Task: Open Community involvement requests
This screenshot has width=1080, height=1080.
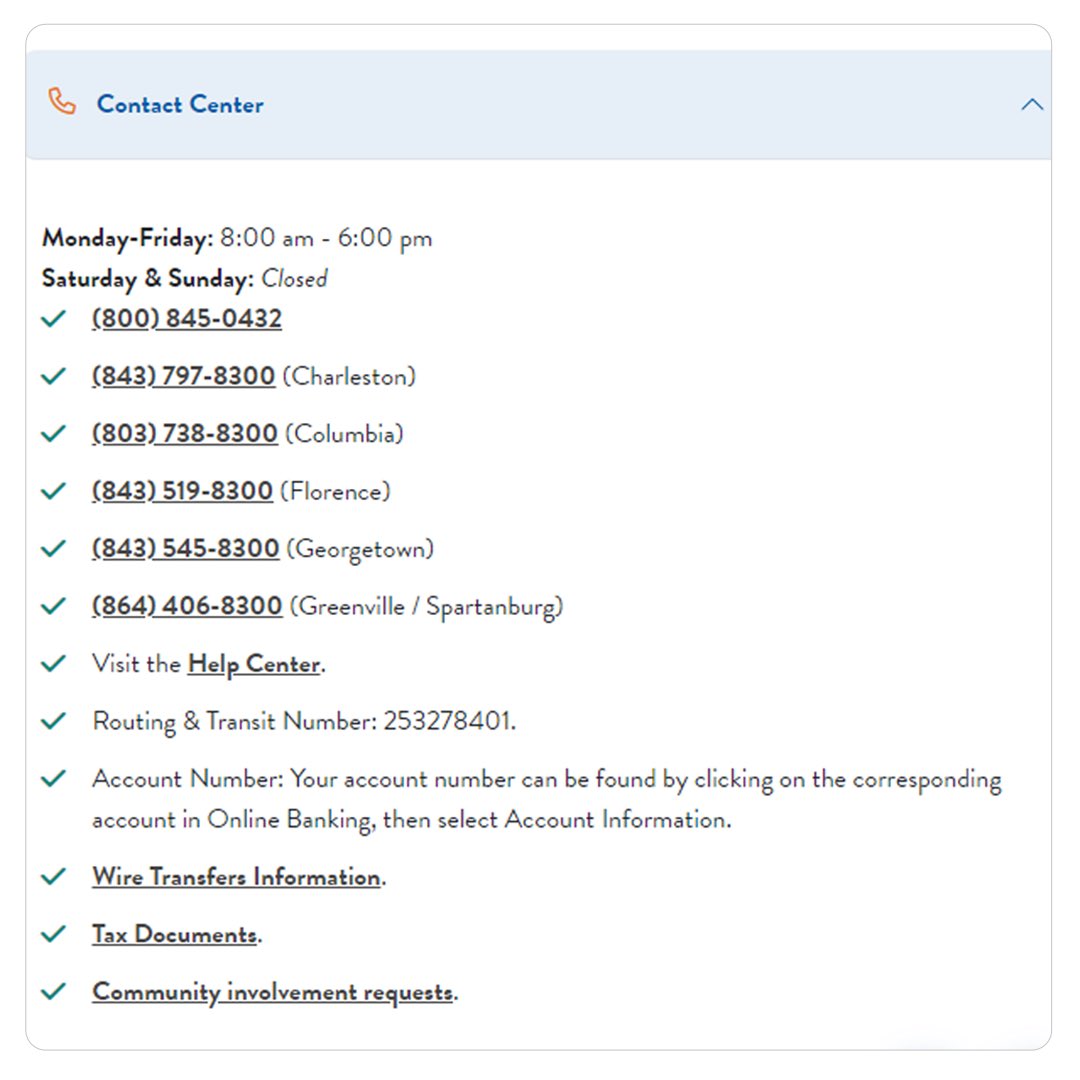Action: coord(270,991)
